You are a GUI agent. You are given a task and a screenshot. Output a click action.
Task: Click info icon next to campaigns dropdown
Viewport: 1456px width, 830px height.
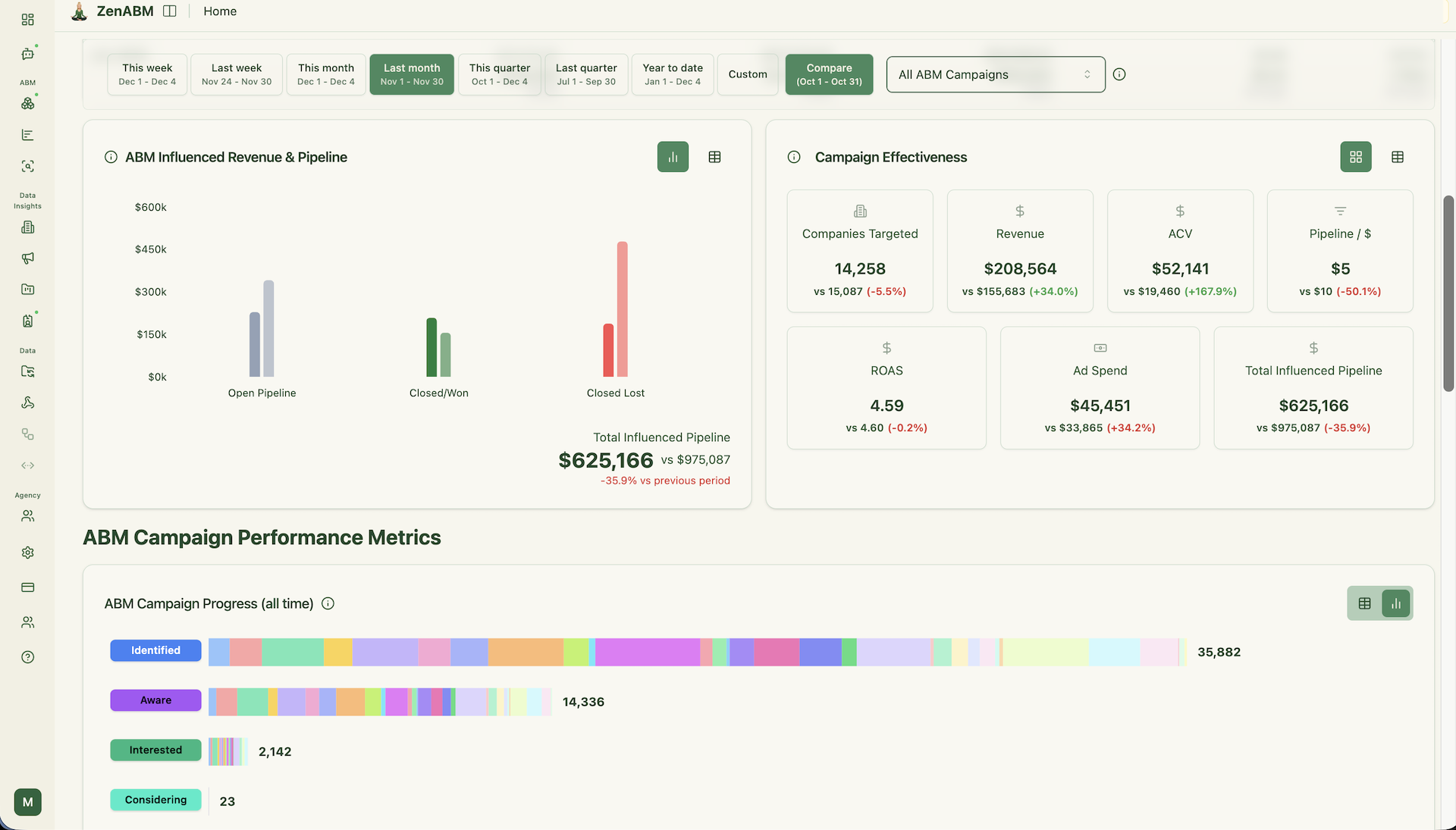(1119, 74)
